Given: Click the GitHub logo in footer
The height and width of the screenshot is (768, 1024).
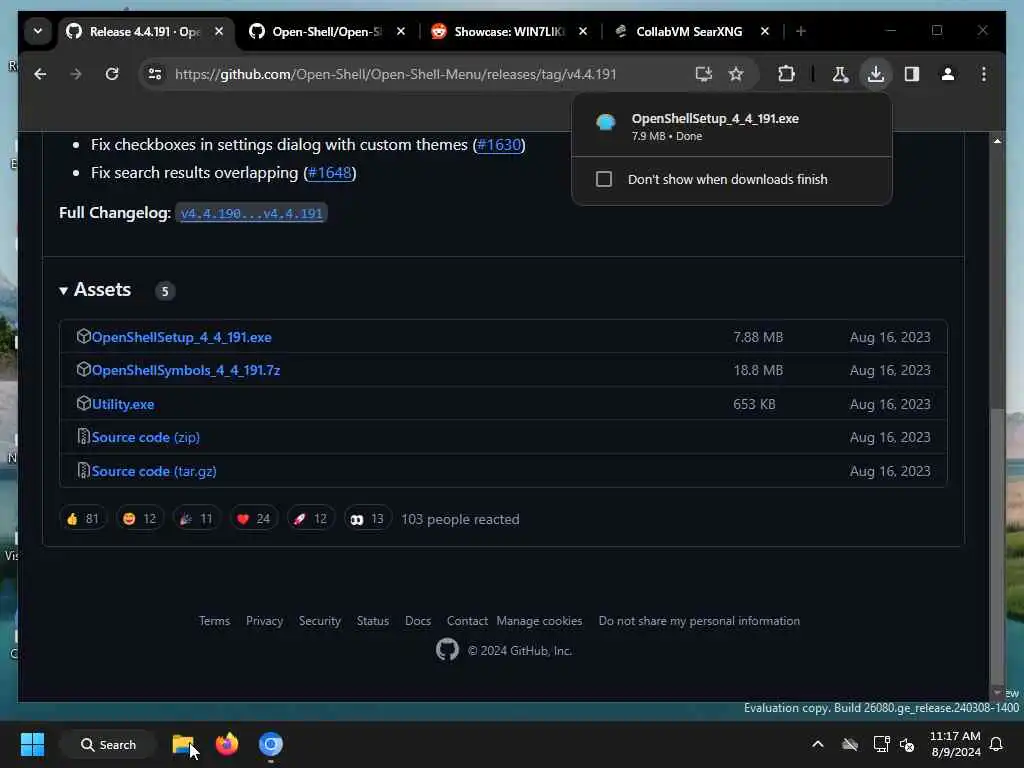Looking at the screenshot, I should tap(447, 650).
